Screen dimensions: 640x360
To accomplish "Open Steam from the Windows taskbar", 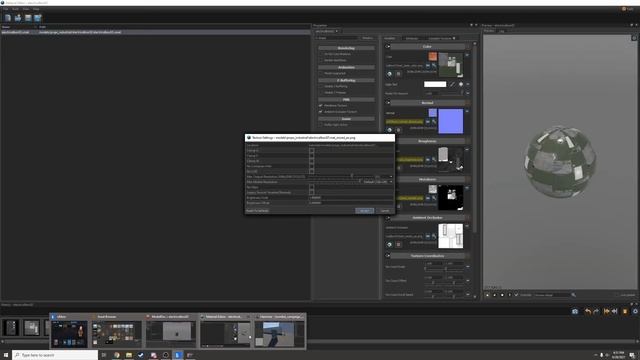I will [141, 355].
